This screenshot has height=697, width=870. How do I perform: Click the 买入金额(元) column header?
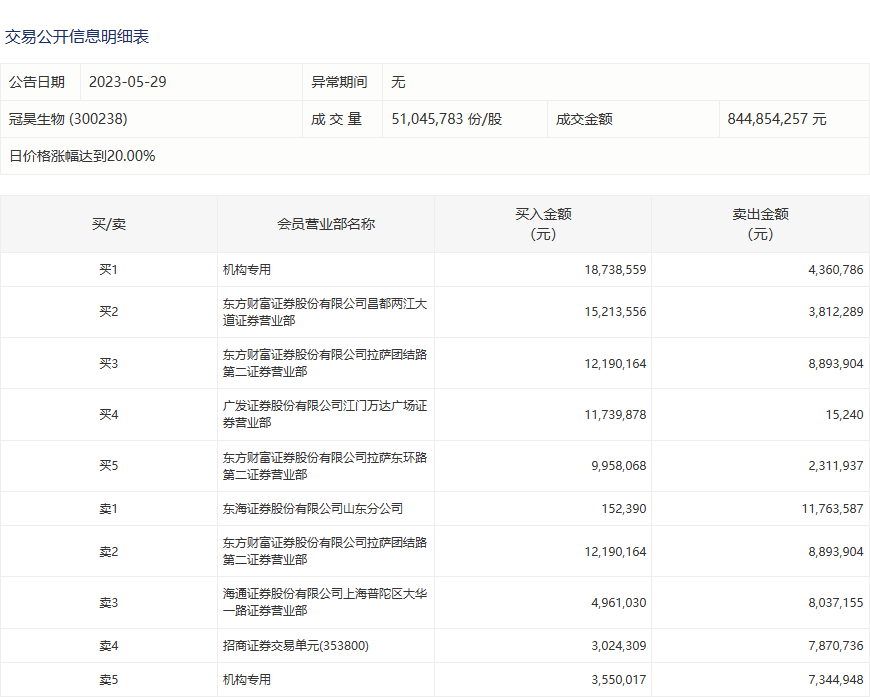pyautogui.click(x=542, y=224)
